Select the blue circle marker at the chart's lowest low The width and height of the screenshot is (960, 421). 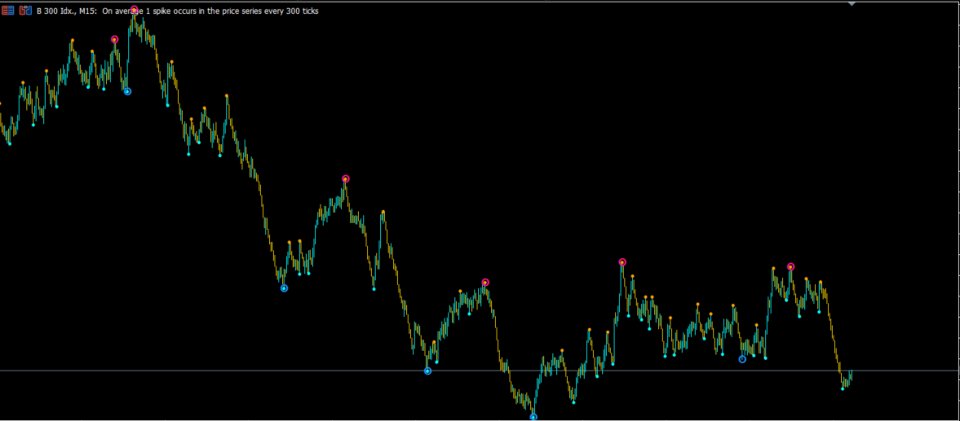click(x=533, y=417)
